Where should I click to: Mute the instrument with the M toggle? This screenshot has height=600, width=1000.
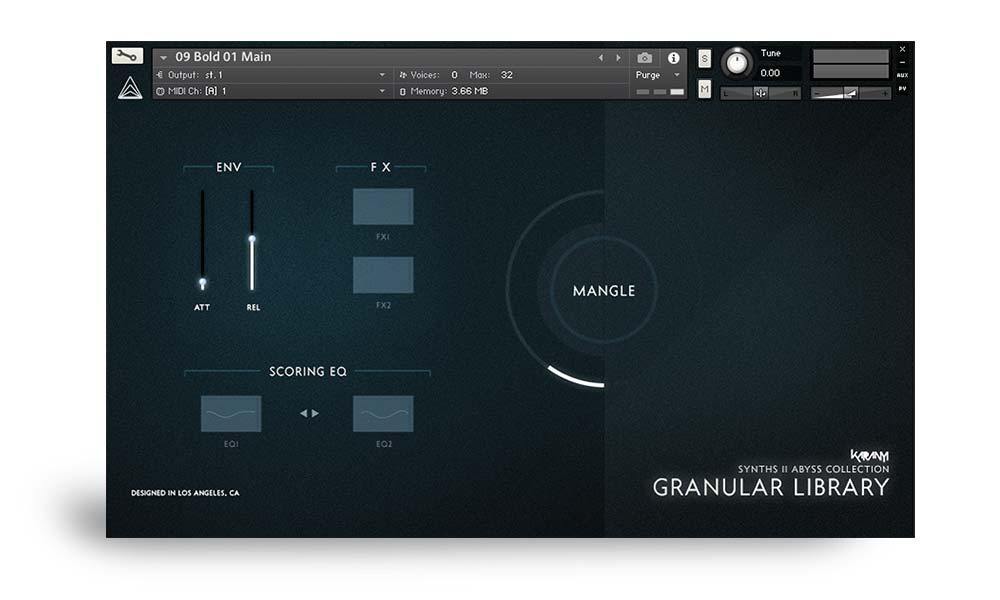point(705,87)
